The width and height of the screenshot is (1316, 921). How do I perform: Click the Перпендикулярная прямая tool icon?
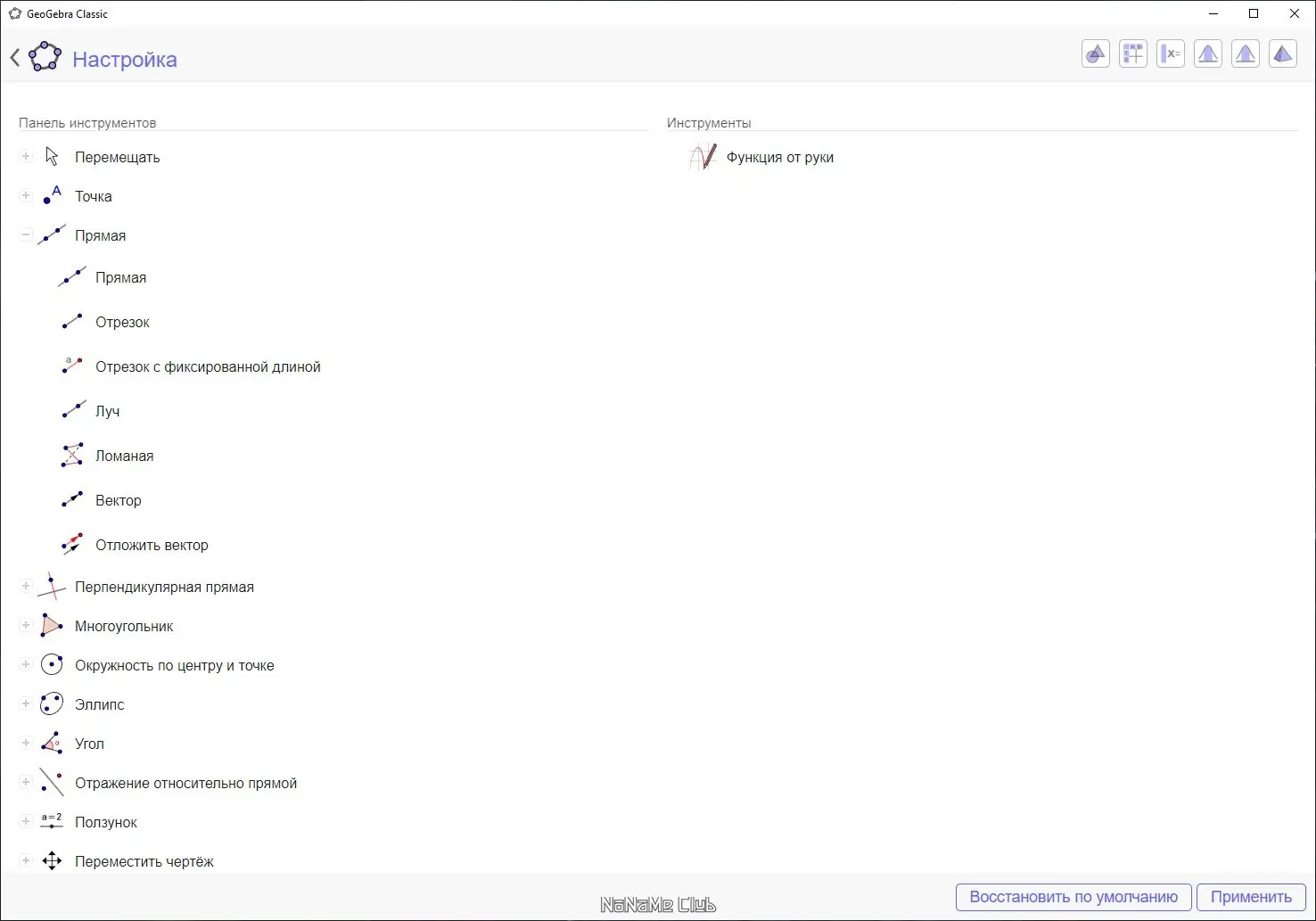(52, 587)
